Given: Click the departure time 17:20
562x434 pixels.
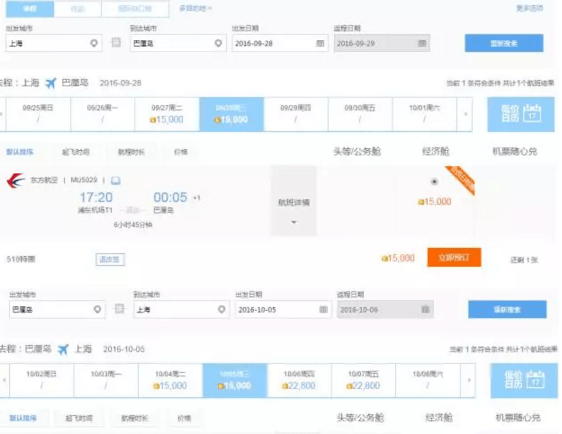Looking at the screenshot, I should [96, 197].
